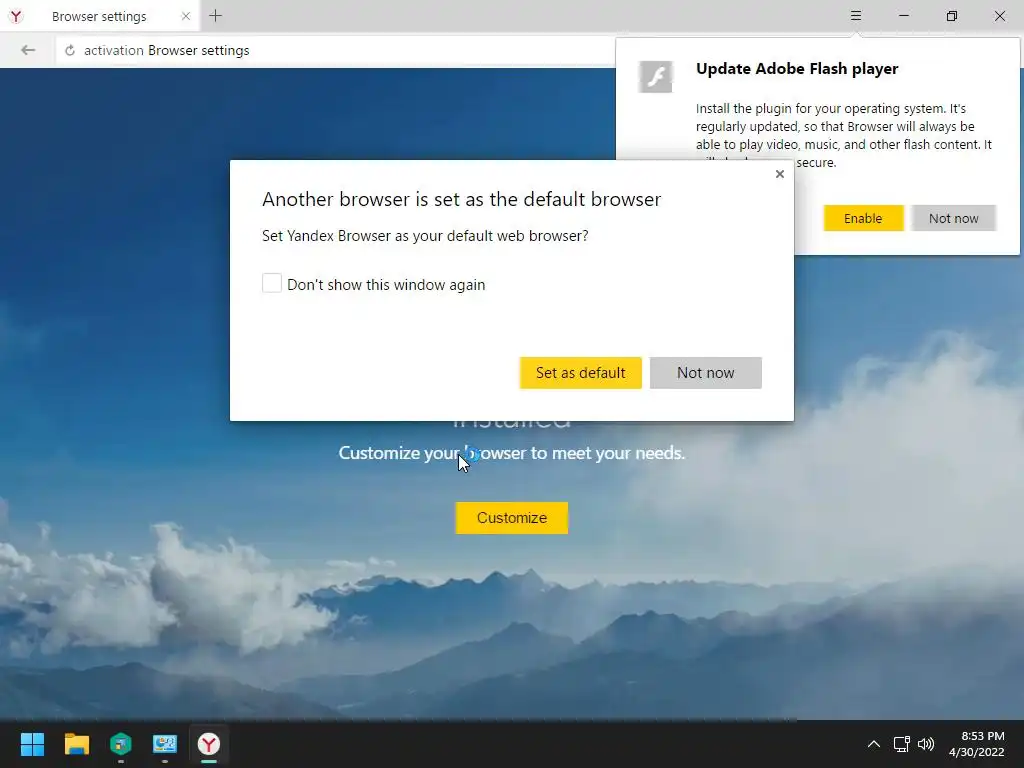Image resolution: width=1024 pixels, height=768 pixels.
Task: Close the Browser settings tab
Action: 185,16
